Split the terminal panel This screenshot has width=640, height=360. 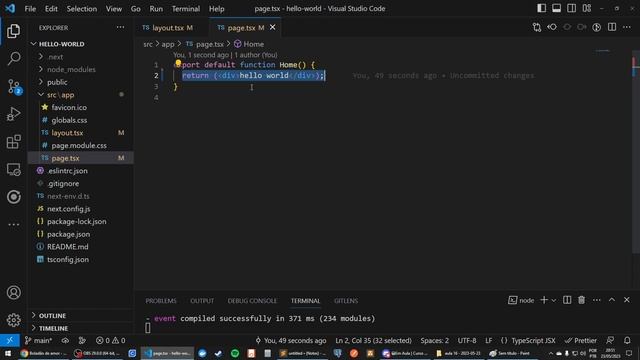(567, 300)
